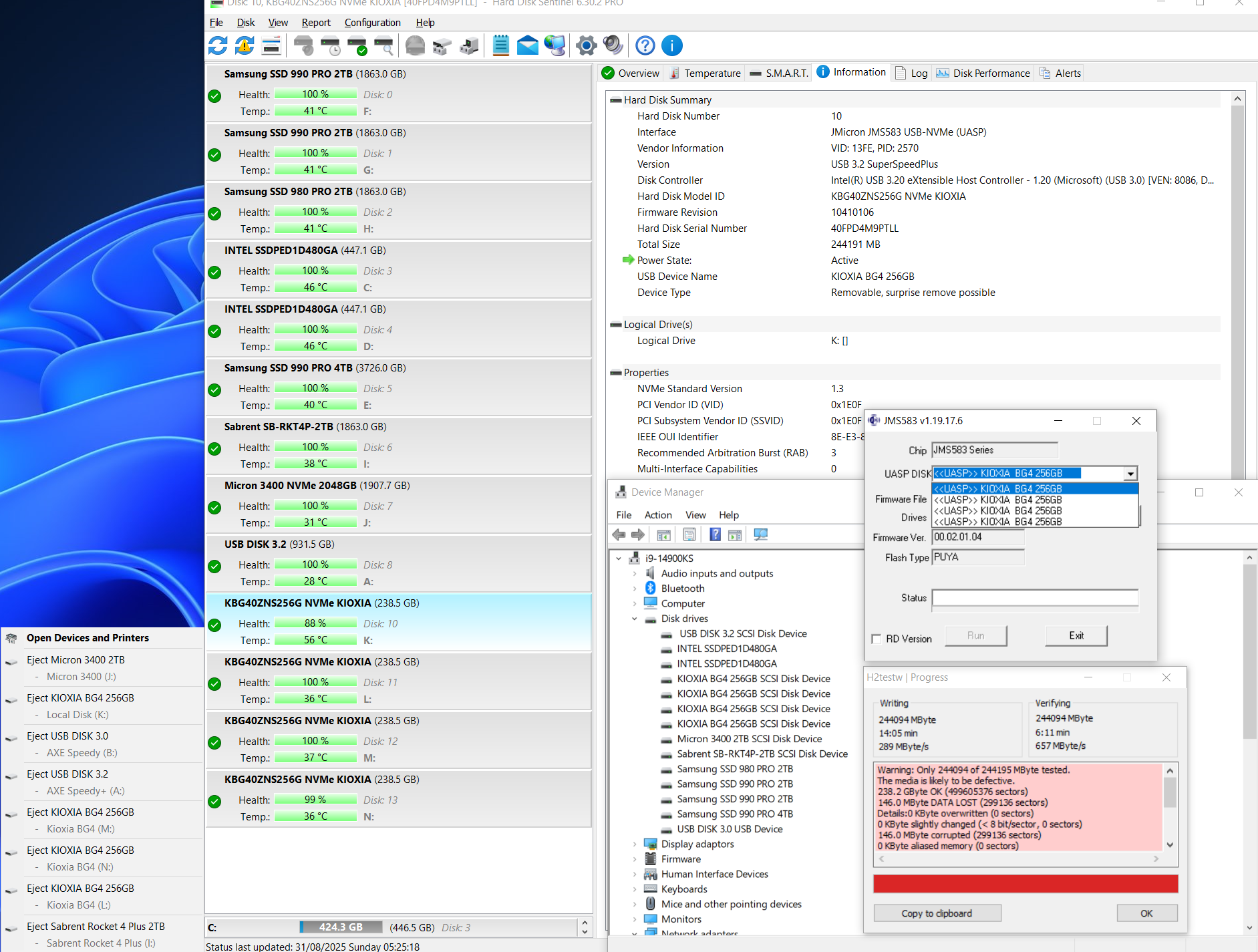Click the blue question mark help icon
This screenshot has height=952, width=1258.
[x=645, y=45]
